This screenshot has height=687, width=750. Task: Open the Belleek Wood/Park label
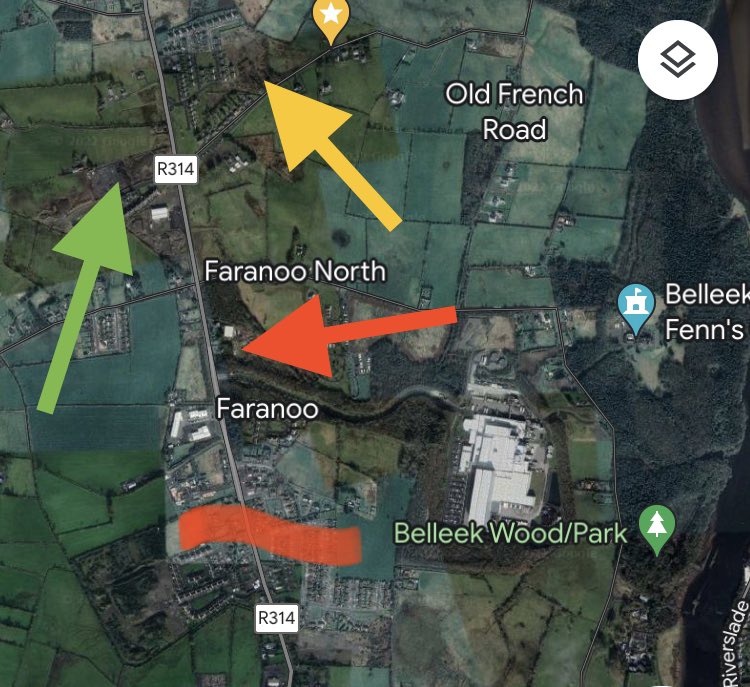(511, 533)
